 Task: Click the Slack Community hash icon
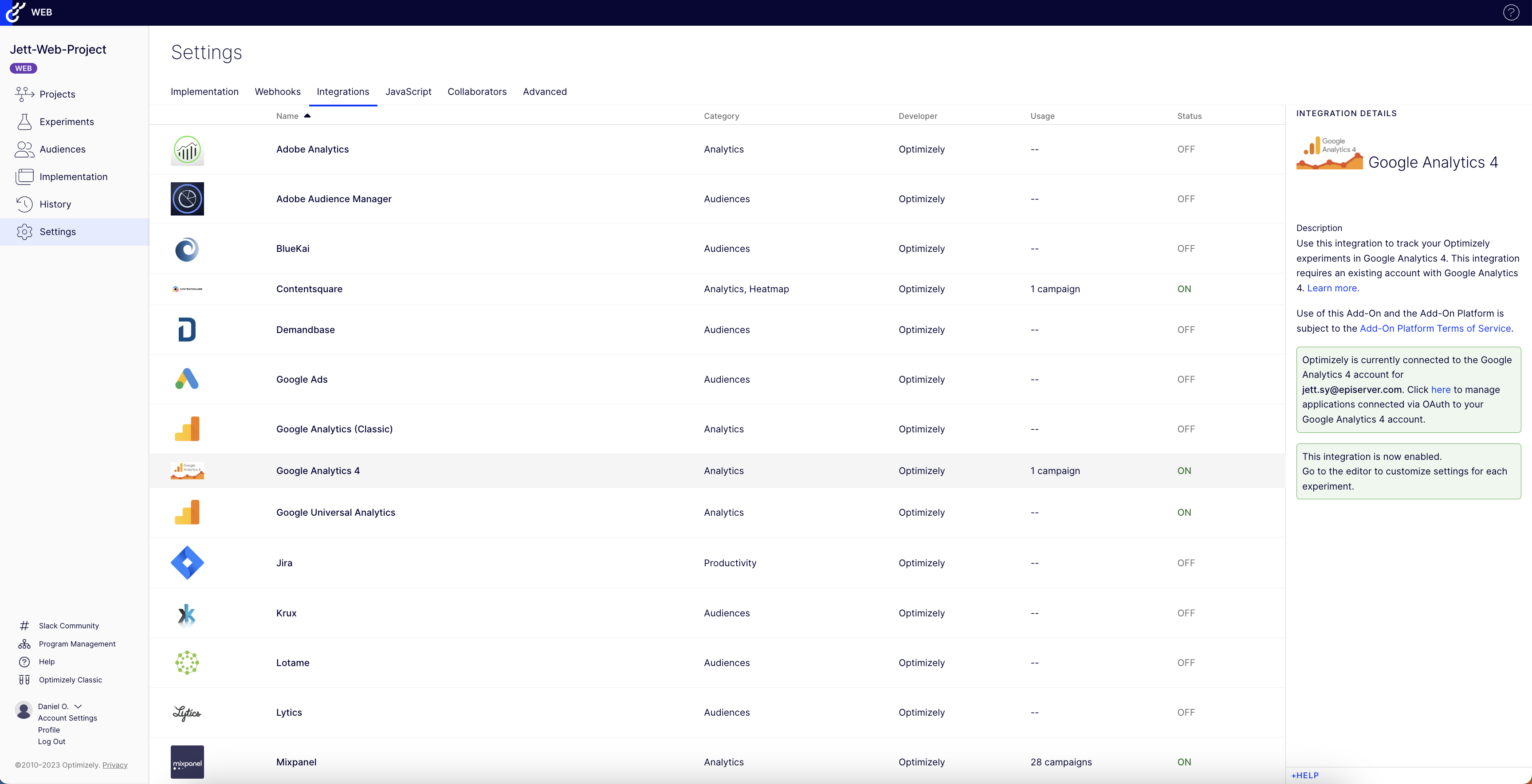pos(24,625)
